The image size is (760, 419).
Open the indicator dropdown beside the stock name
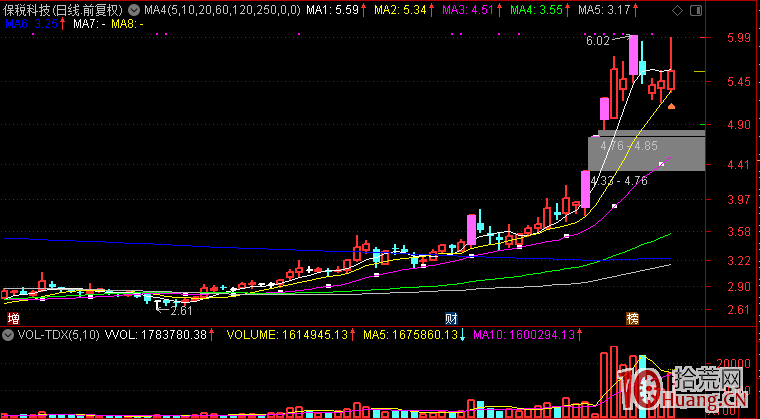point(135,9)
